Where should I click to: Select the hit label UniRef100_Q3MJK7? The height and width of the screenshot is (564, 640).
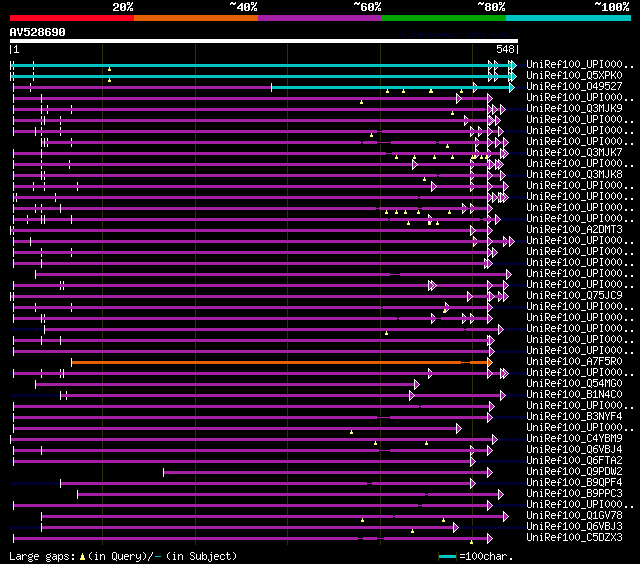pyautogui.click(x=574, y=153)
